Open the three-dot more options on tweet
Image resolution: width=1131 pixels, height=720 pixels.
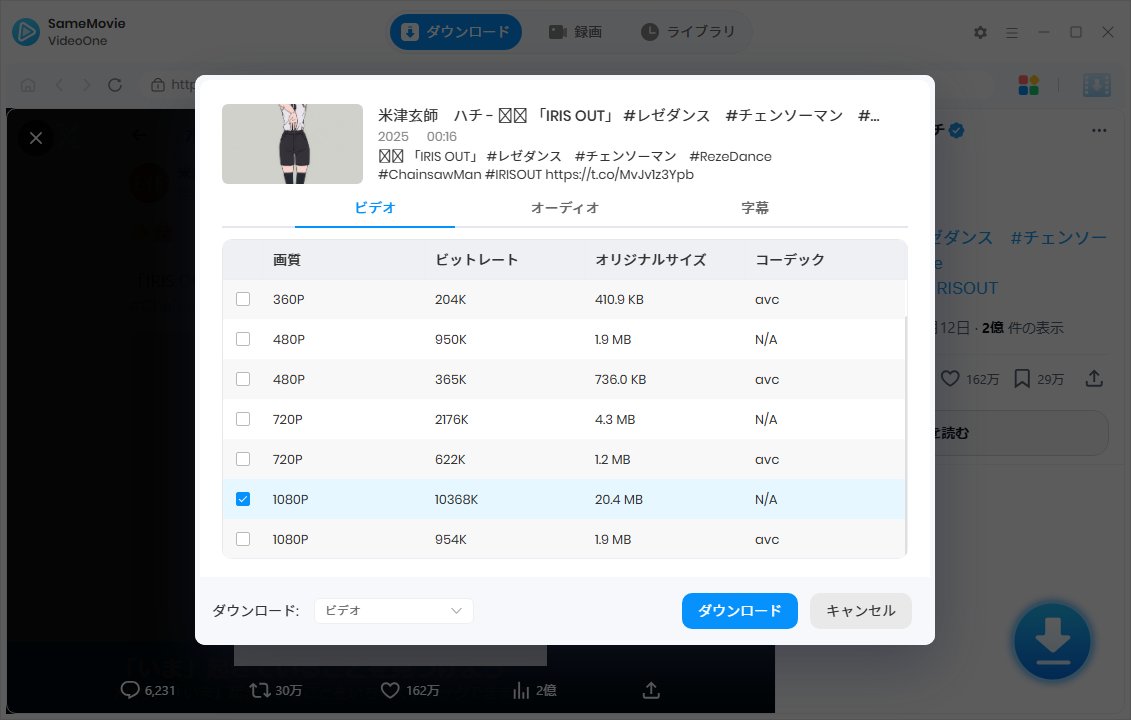coord(1099,131)
